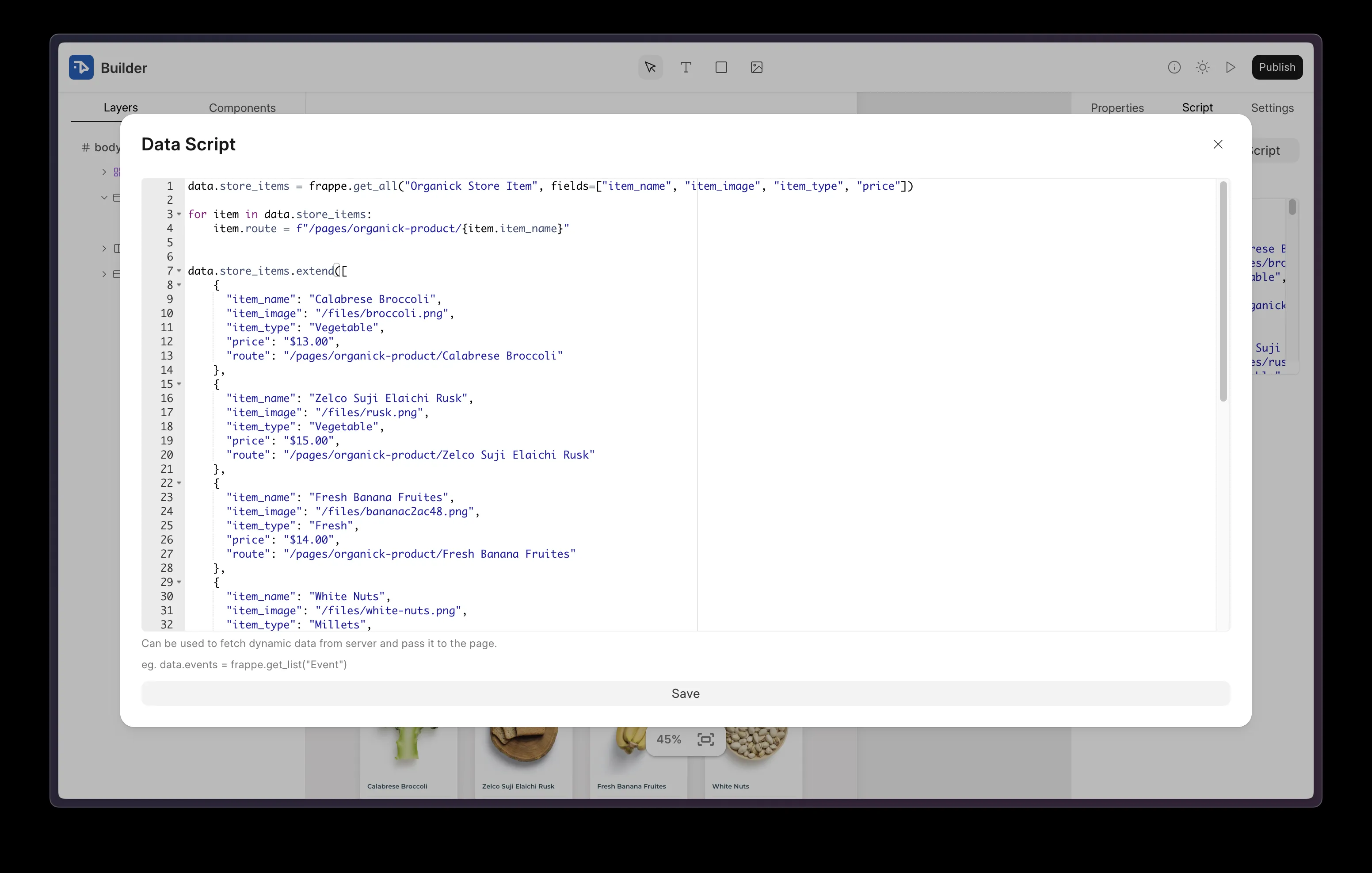This screenshot has width=1372, height=873.
Task: Select the Image tool
Action: (x=756, y=67)
